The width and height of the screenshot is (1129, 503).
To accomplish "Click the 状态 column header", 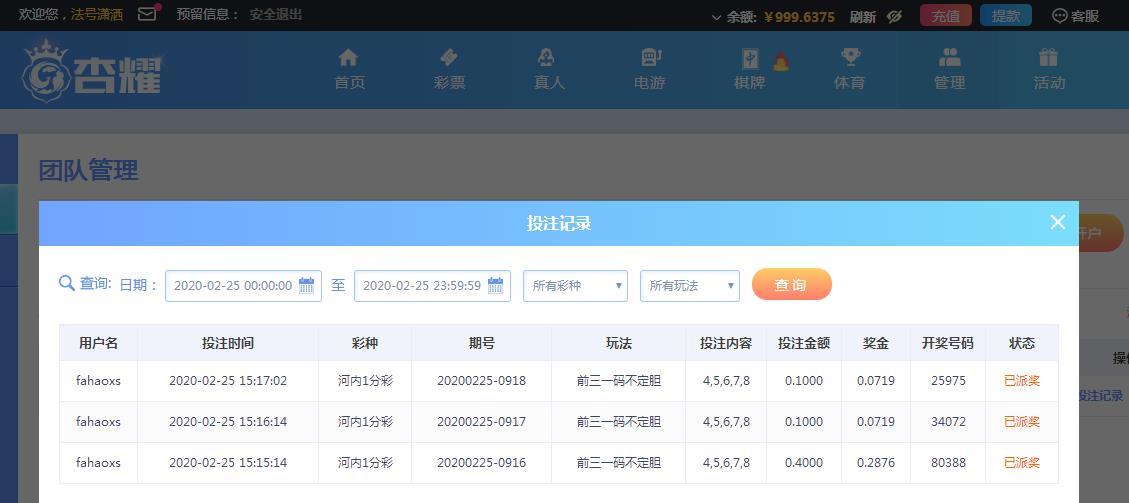I will [1022, 343].
